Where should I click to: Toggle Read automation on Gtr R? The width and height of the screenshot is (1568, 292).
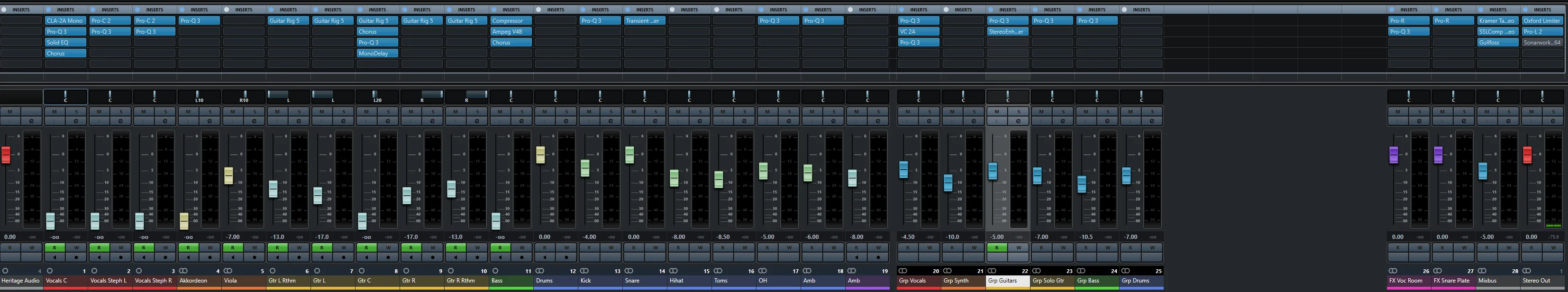411,247
